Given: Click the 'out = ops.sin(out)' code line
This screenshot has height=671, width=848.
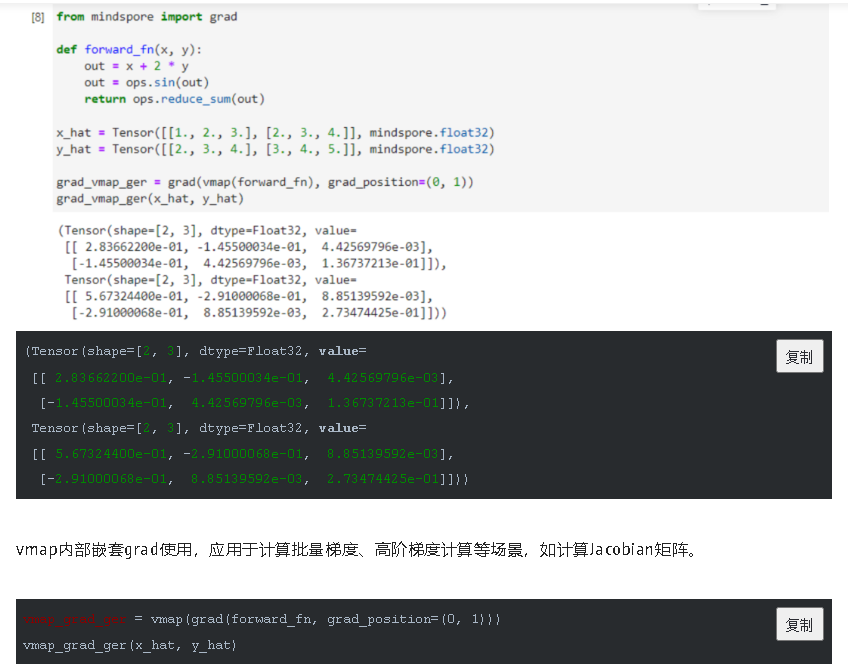Looking at the screenshot, I should pyautogui.click(x=146, y=82).
